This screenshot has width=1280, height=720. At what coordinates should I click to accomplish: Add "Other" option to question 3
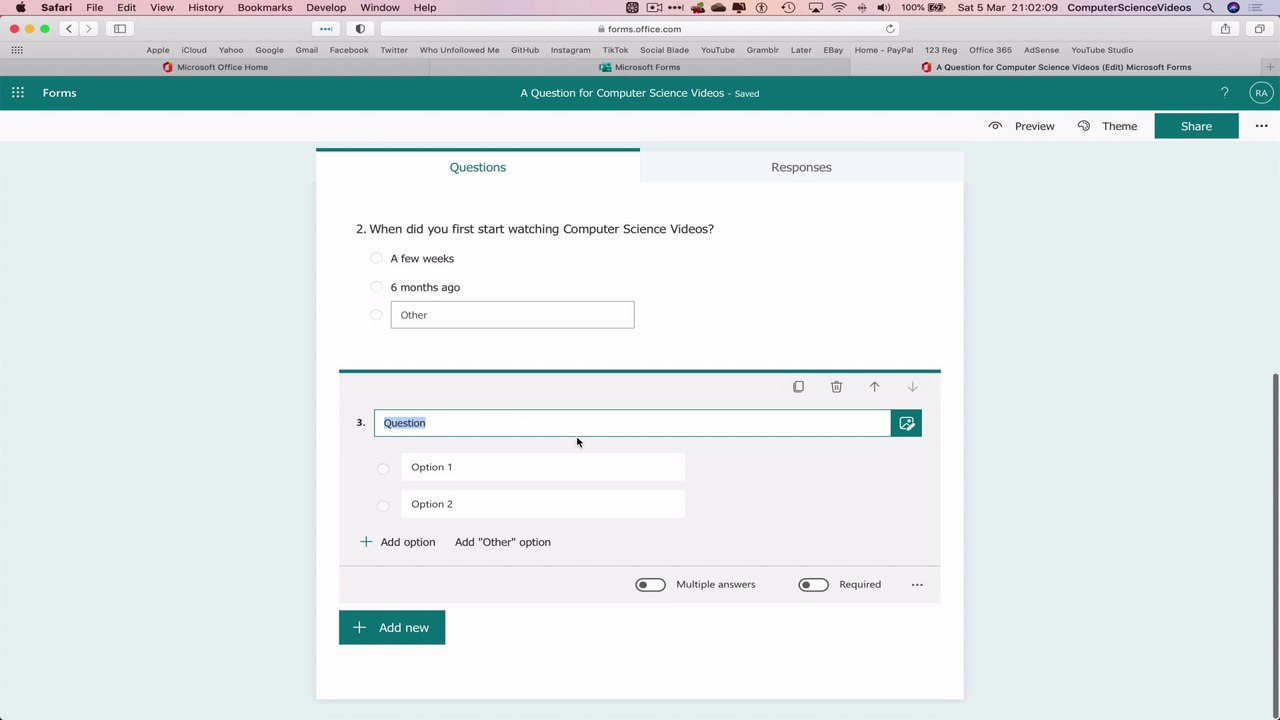[503, 542]
